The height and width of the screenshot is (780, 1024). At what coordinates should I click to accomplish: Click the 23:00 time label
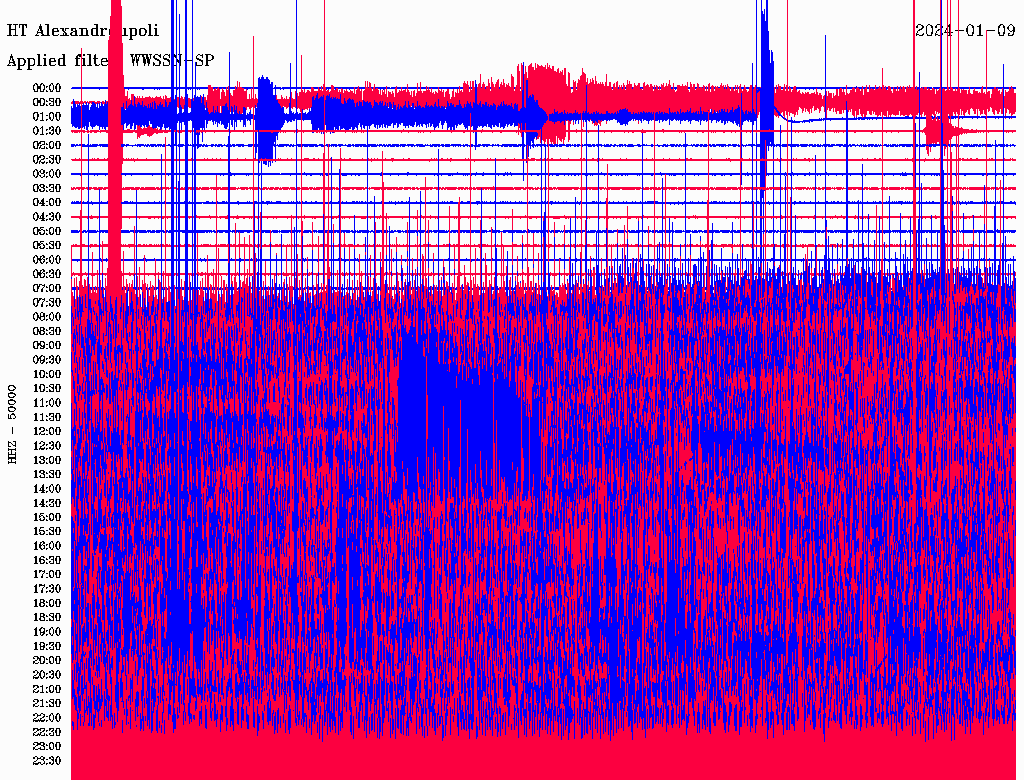coord(47,747)
